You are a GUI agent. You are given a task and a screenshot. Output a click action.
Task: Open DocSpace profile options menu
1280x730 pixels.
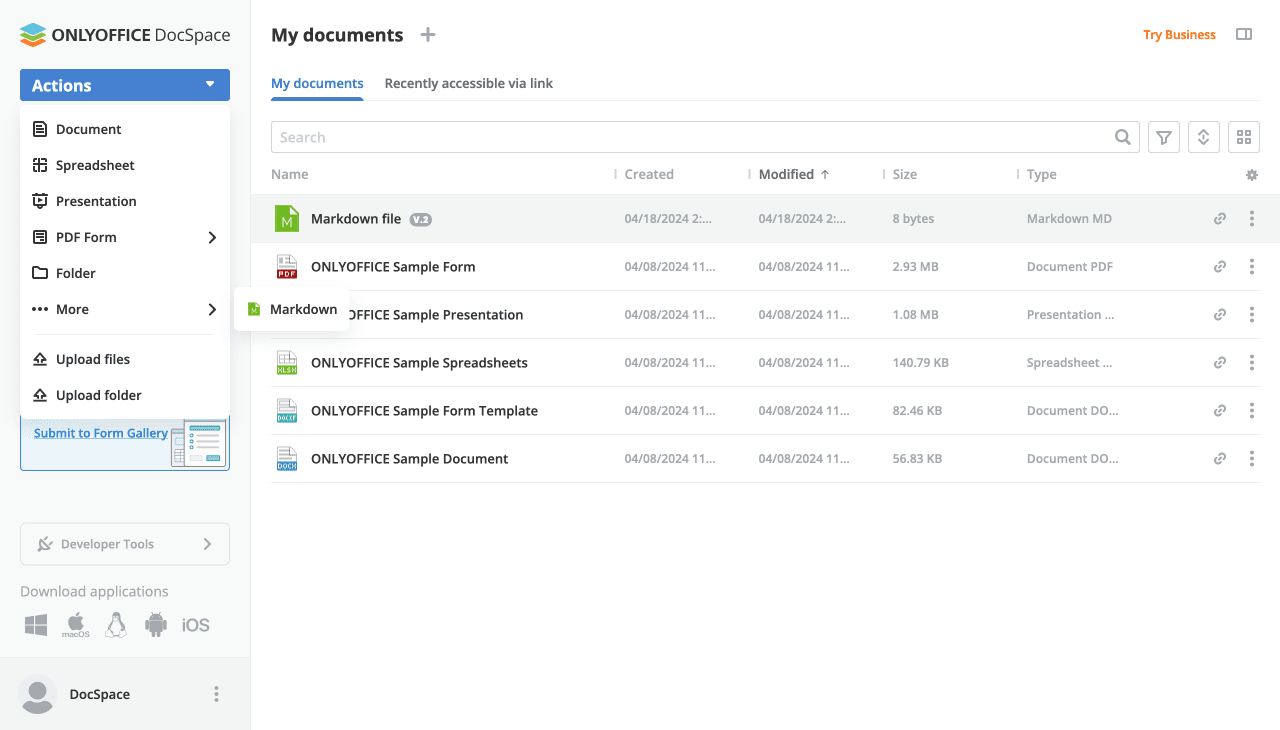pos(216,694)
